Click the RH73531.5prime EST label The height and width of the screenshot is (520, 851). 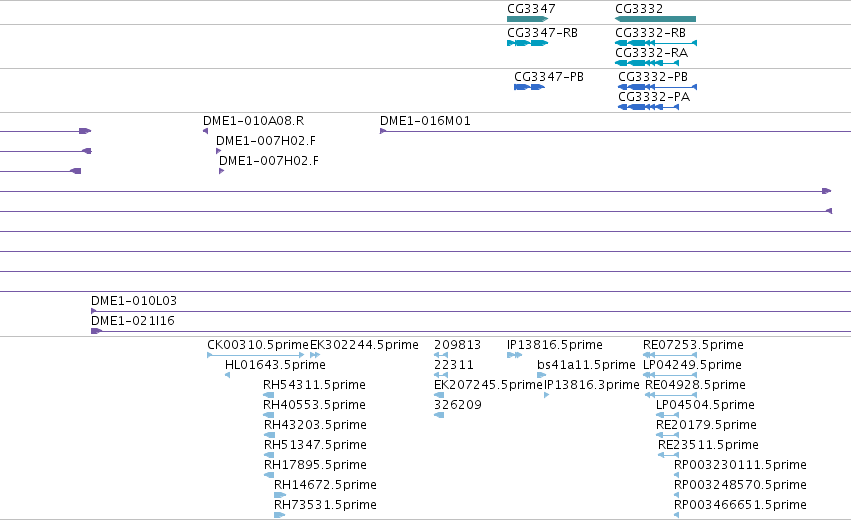pos(325,505)
